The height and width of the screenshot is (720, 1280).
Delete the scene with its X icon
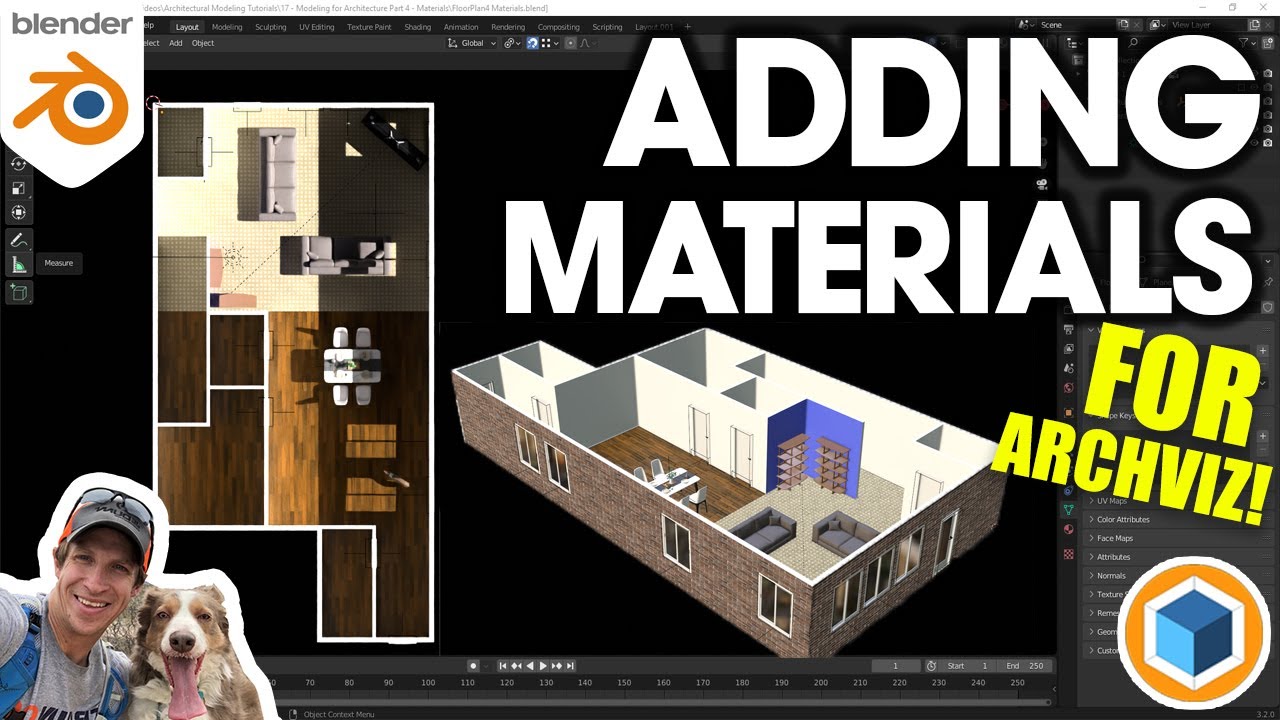point(1137,24)
